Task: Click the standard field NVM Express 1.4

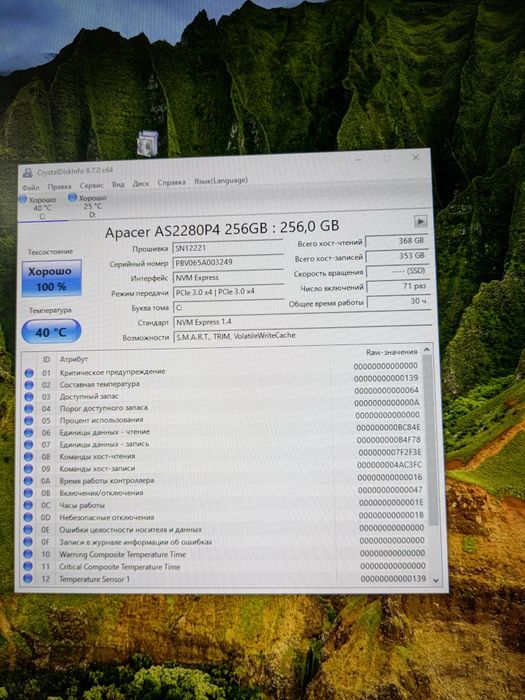Action: click(302, 321)
